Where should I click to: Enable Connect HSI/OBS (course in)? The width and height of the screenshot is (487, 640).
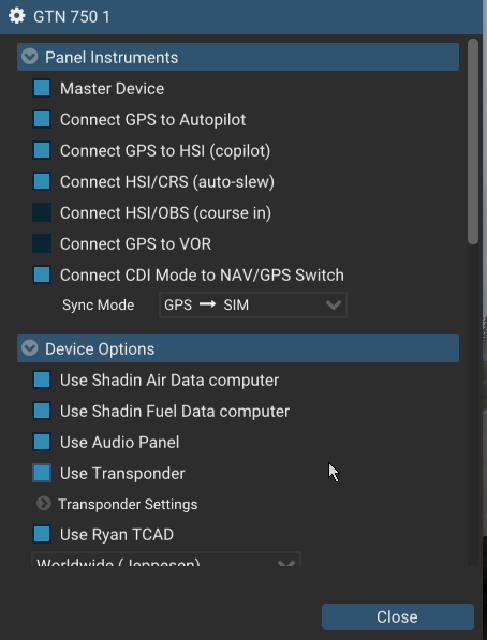point(42,213)
